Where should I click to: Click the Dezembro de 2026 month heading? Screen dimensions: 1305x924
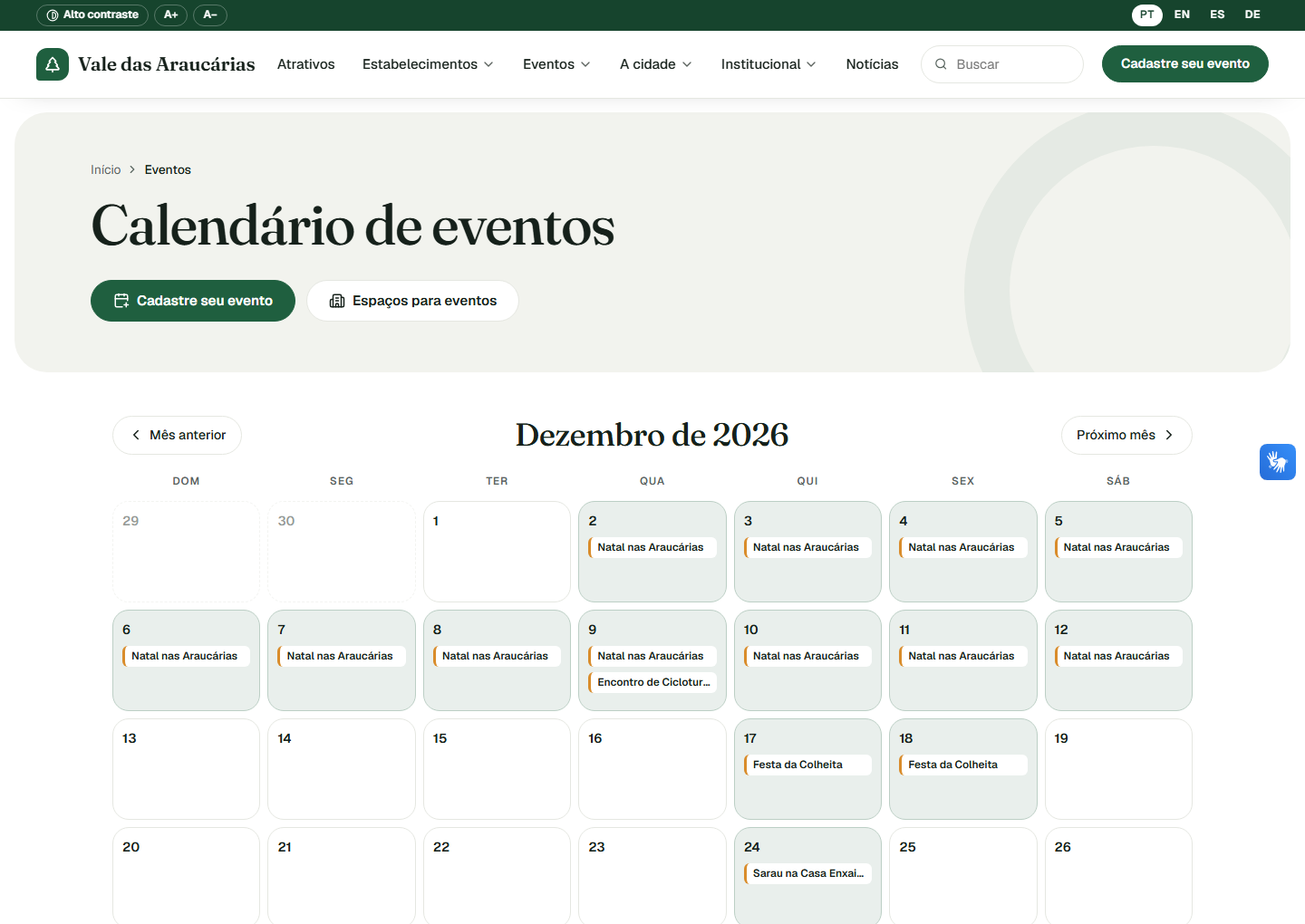pos(652,435)
